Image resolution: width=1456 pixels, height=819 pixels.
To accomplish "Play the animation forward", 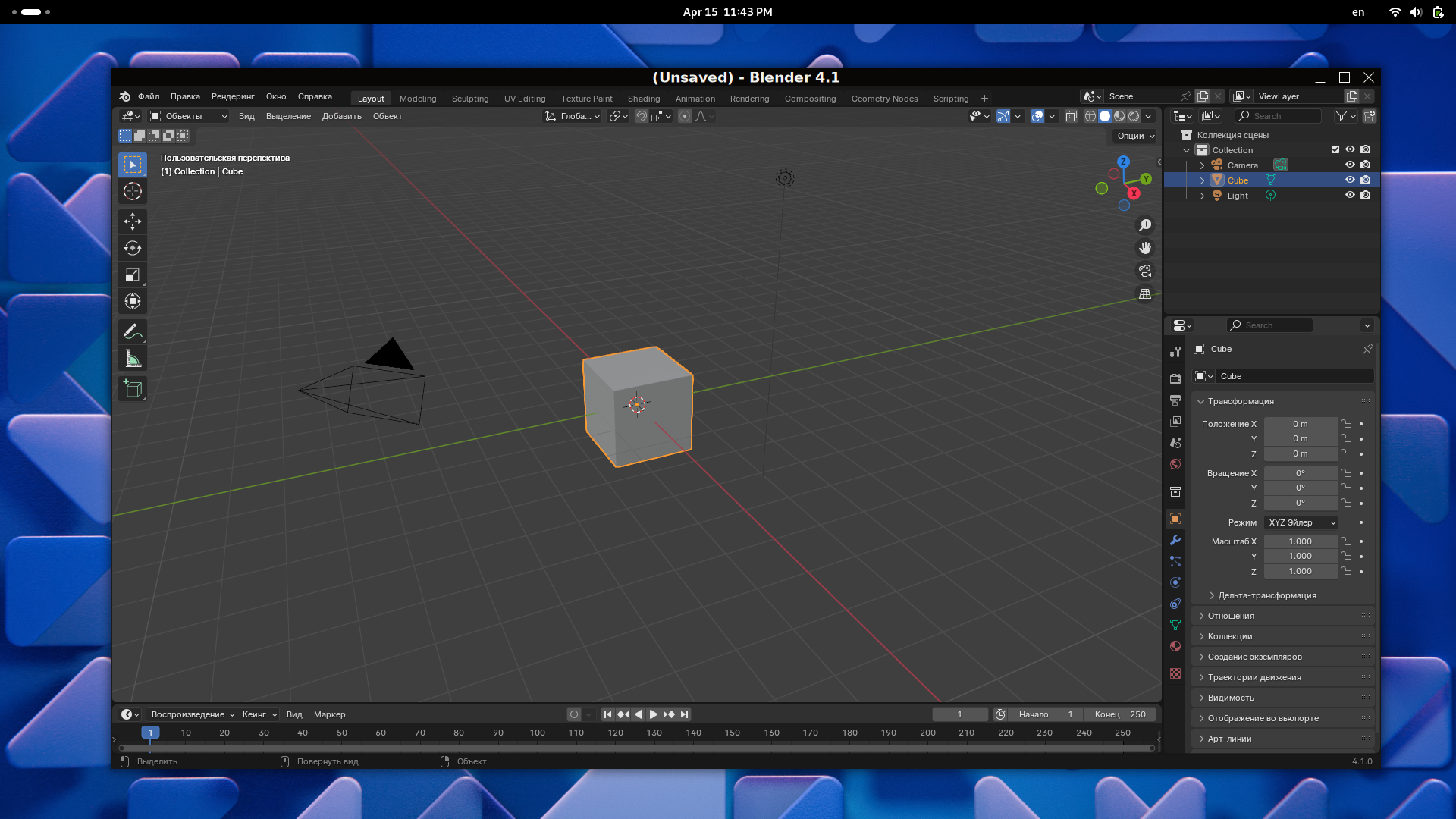I will 653,714.
